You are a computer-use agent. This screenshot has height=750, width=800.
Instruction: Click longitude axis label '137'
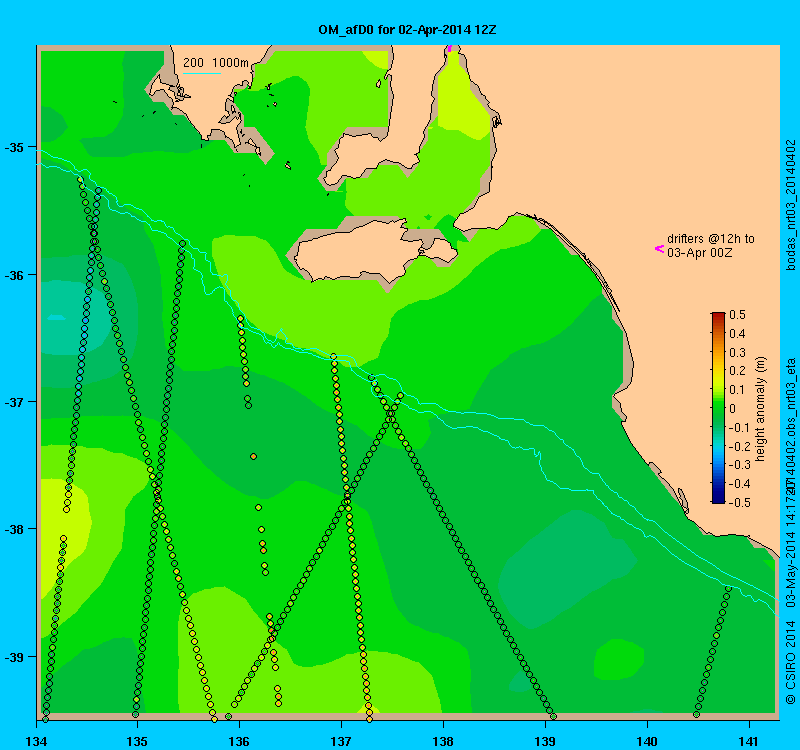(341, 740)
